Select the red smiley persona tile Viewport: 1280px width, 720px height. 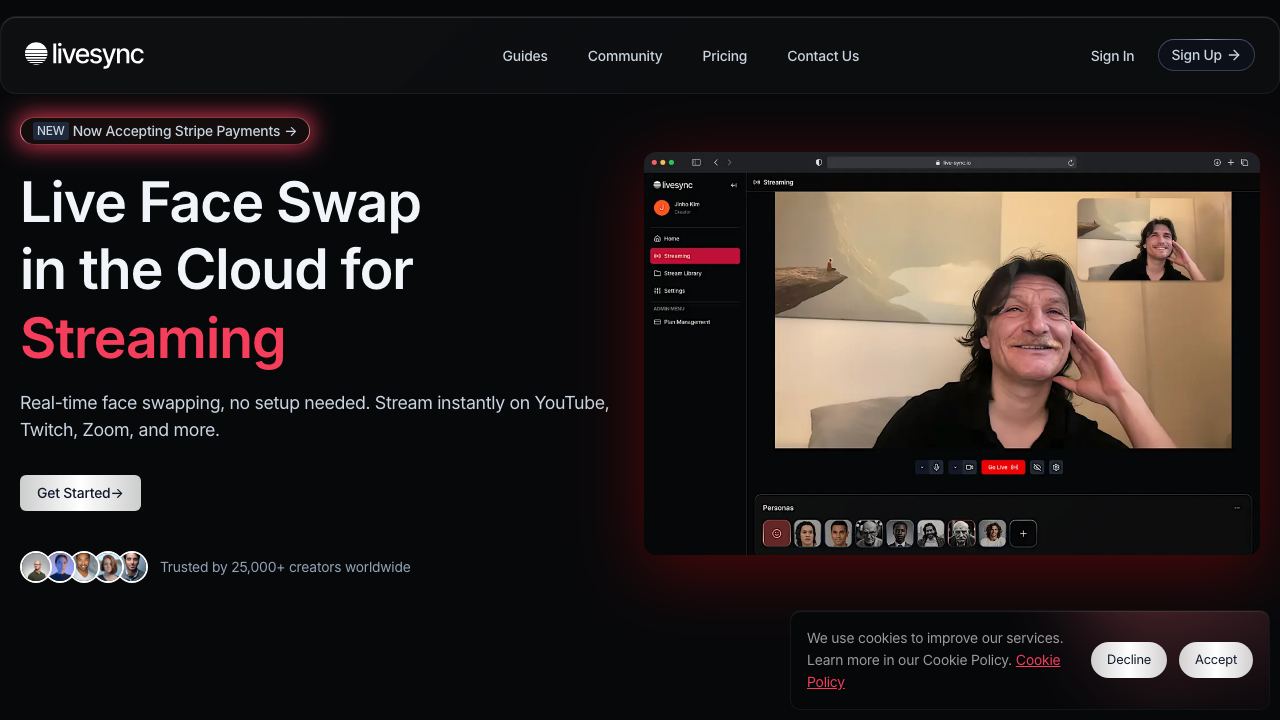click(777, 534)
